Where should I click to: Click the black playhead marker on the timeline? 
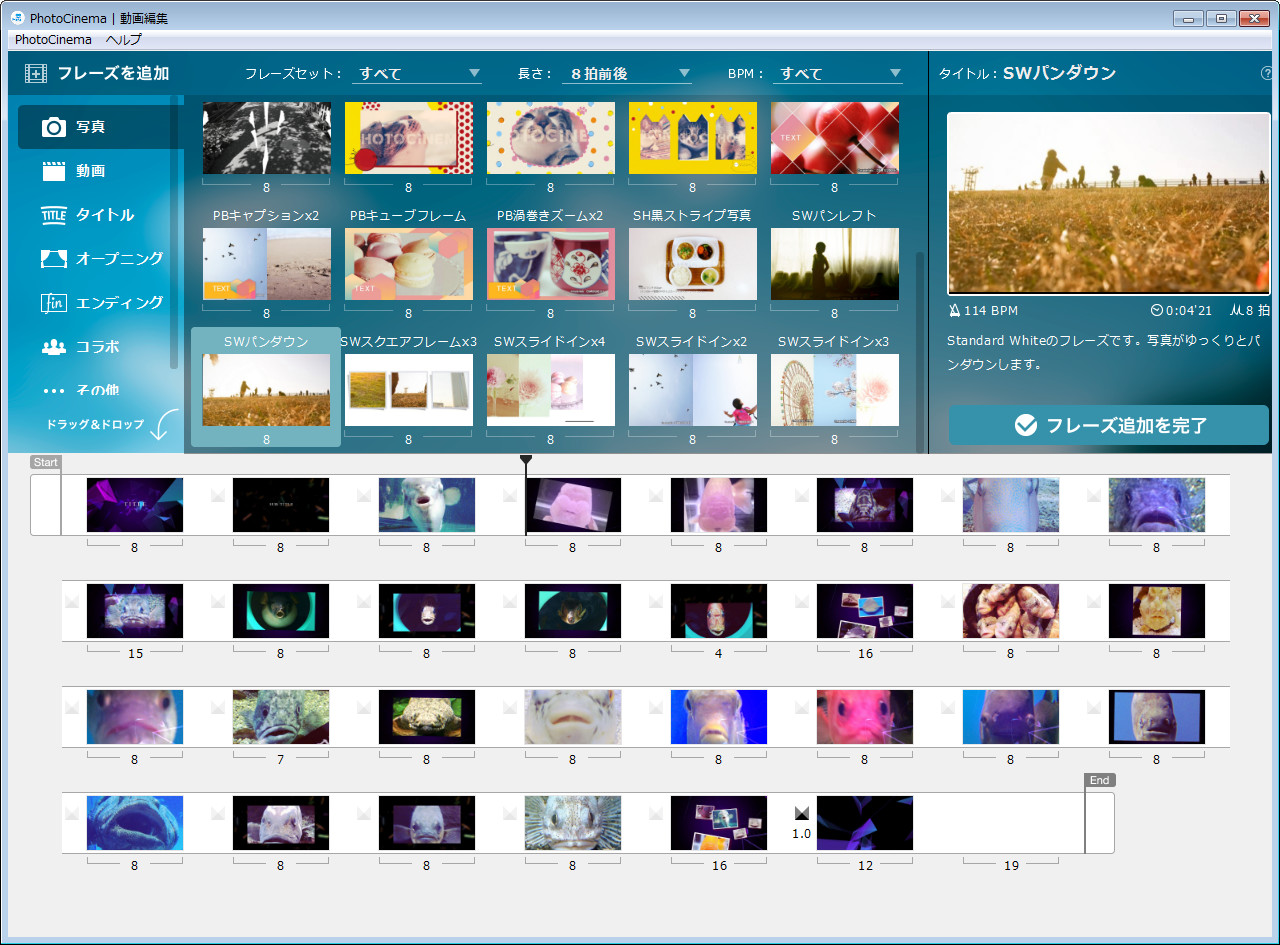click(x=526, y=460)
